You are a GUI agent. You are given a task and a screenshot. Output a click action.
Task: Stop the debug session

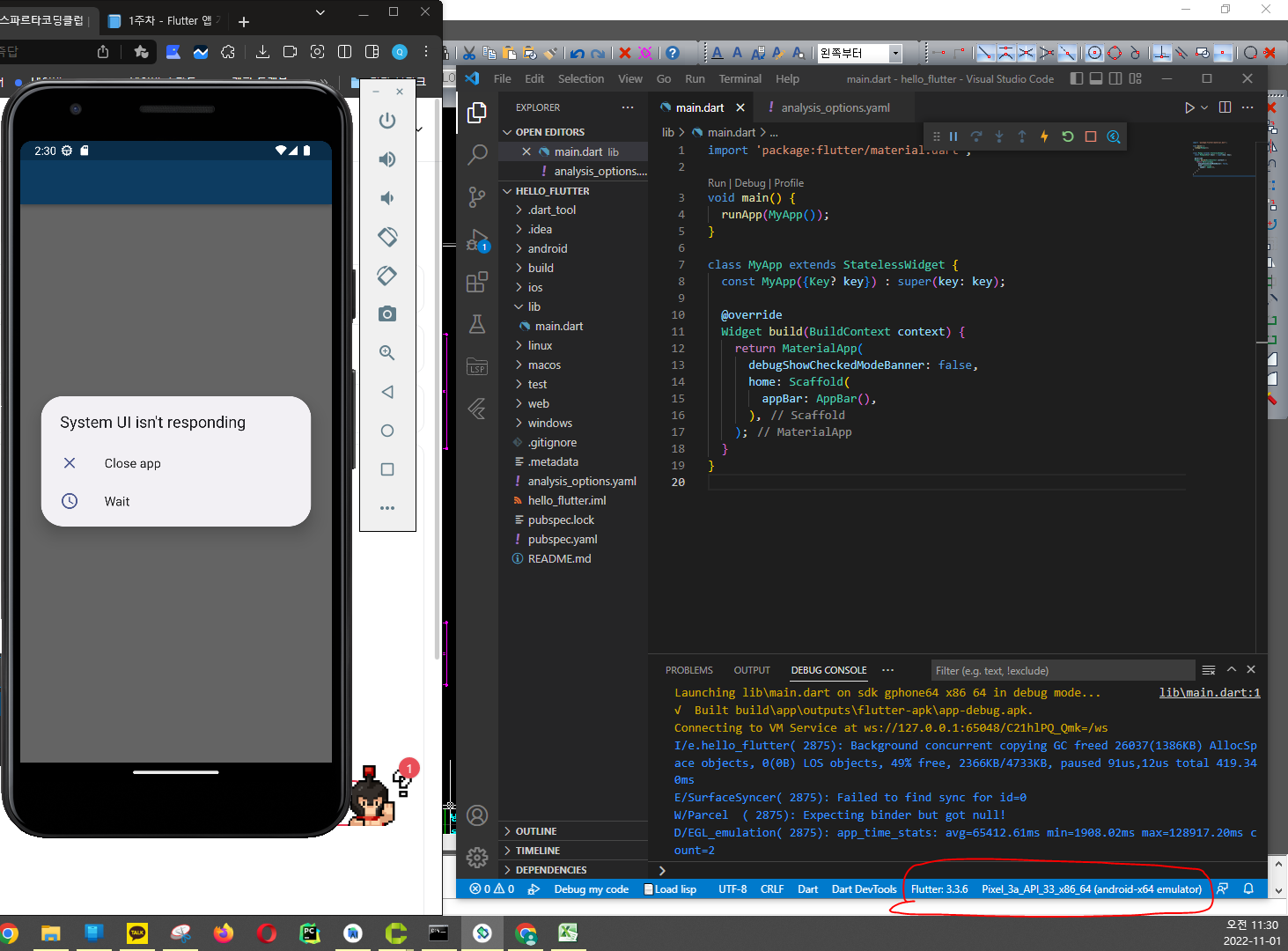(x=1091, y=136)
